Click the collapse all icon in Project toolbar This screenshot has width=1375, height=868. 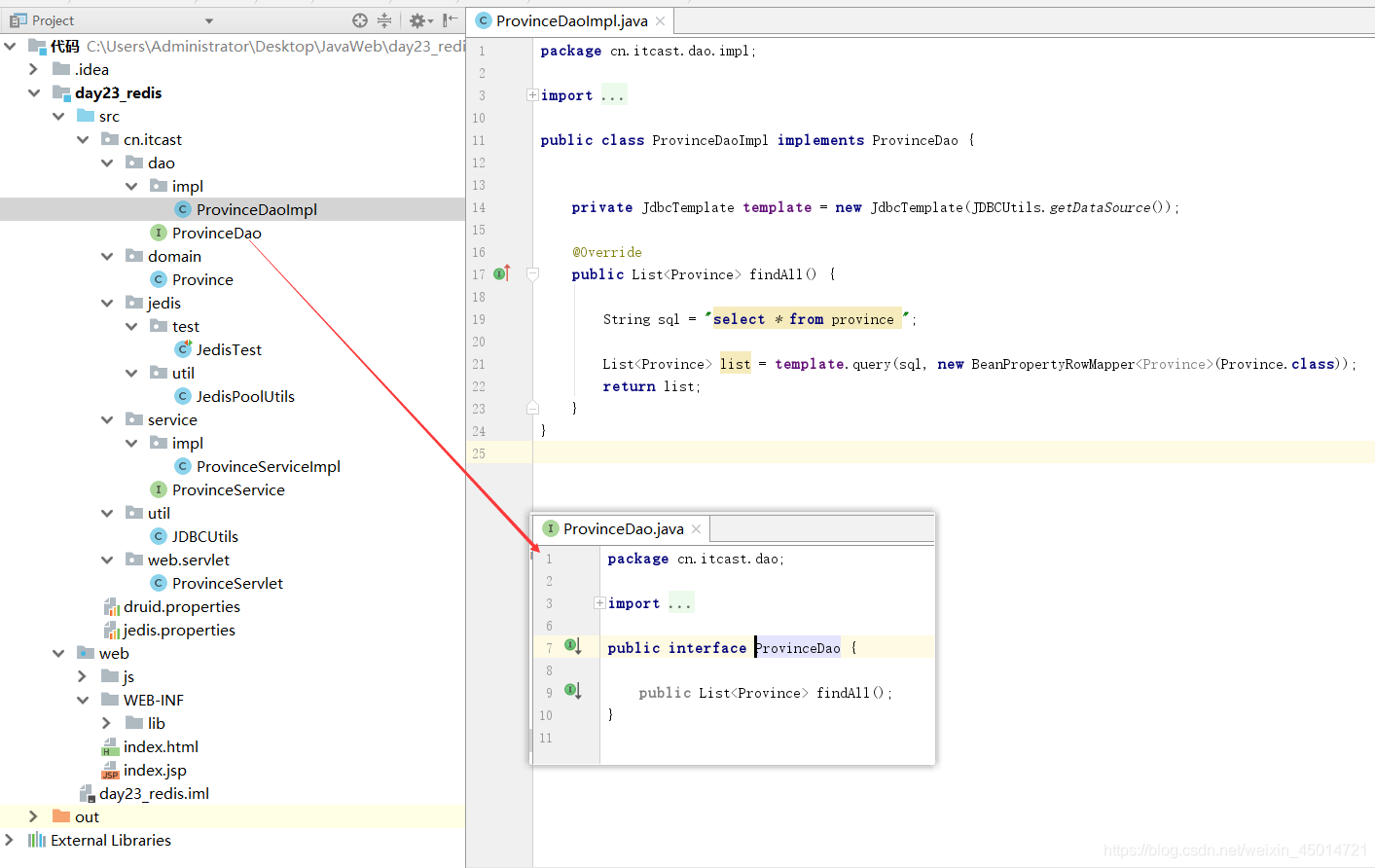click(x=384, y=20)
